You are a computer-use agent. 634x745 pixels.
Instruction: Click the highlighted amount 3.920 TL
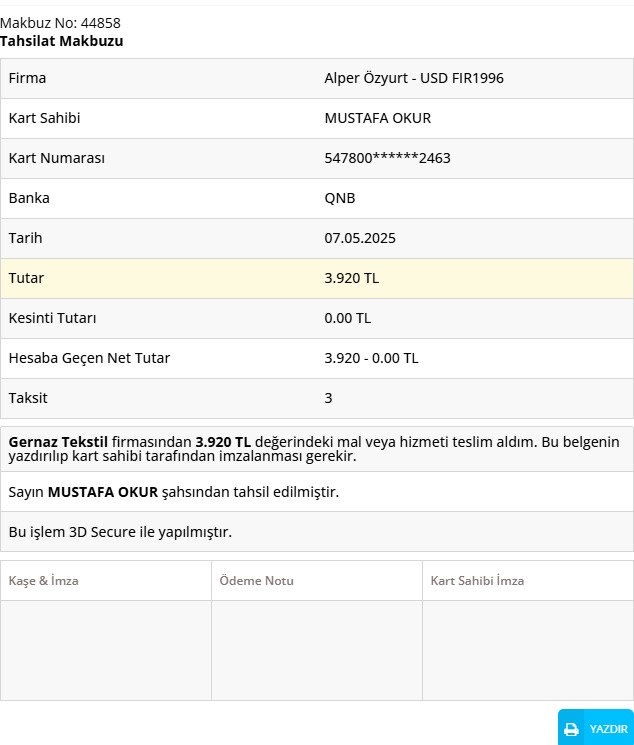point(351,278)
